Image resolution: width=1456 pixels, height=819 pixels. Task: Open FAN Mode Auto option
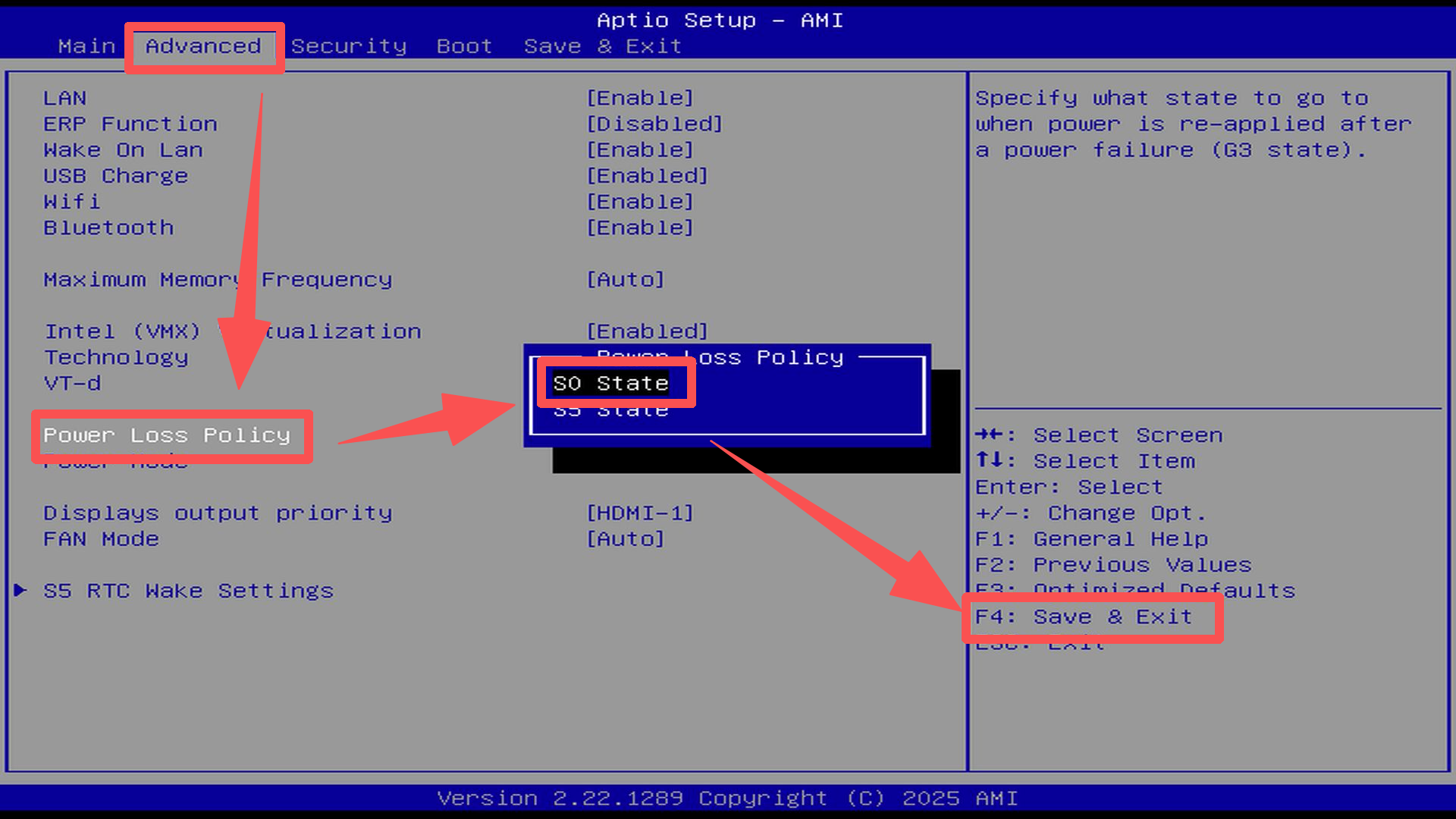point(626,539)
